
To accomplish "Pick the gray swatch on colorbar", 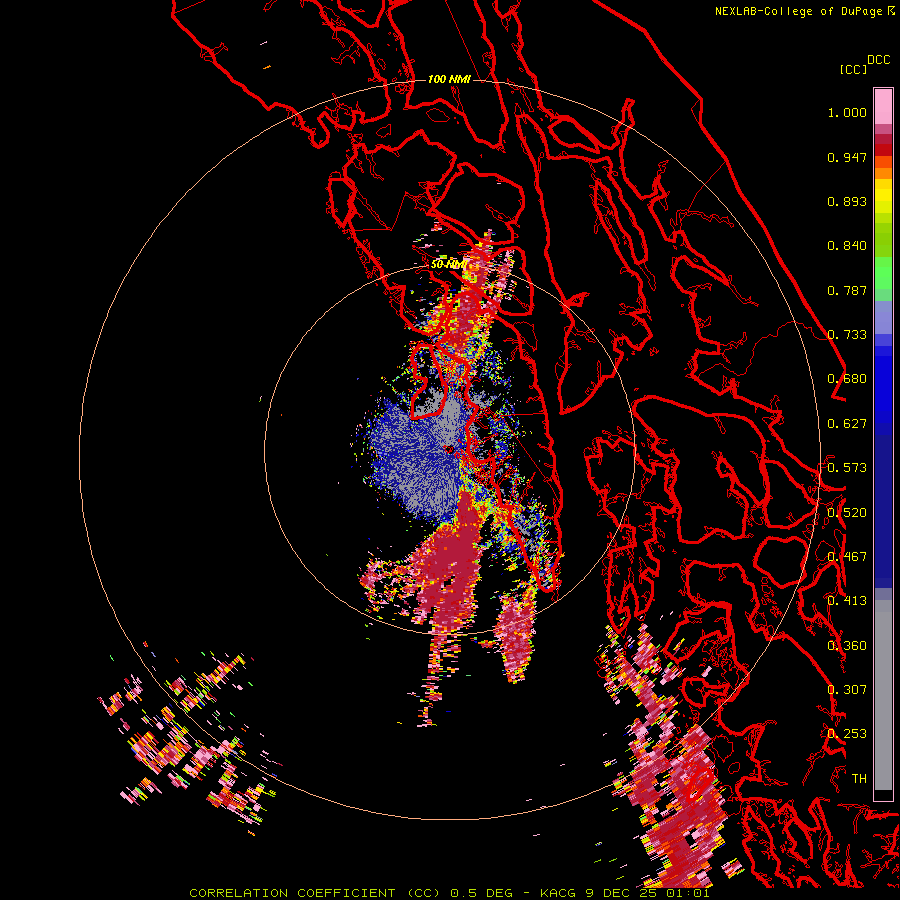I will coord(883,695).
